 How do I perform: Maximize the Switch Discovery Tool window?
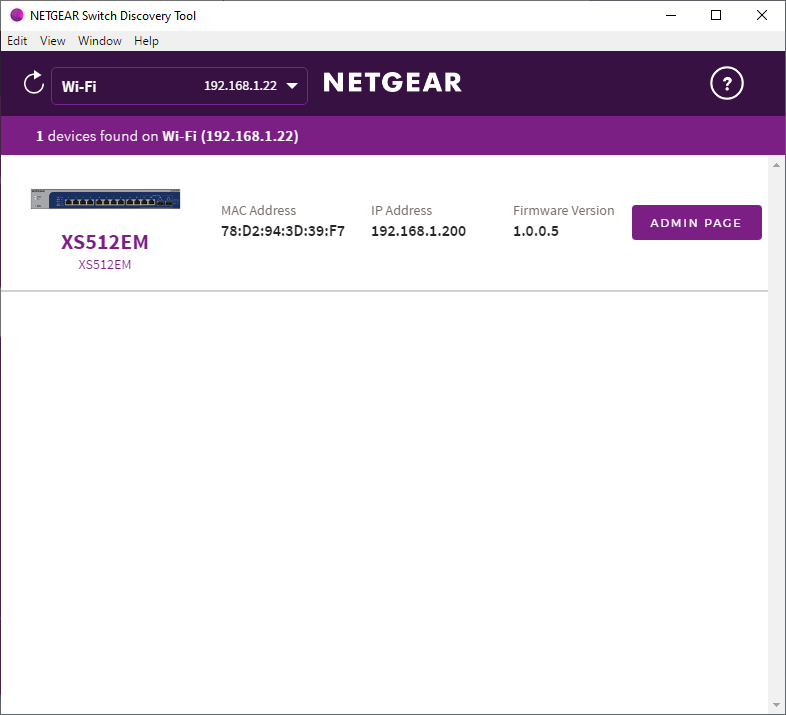point(716,15)
